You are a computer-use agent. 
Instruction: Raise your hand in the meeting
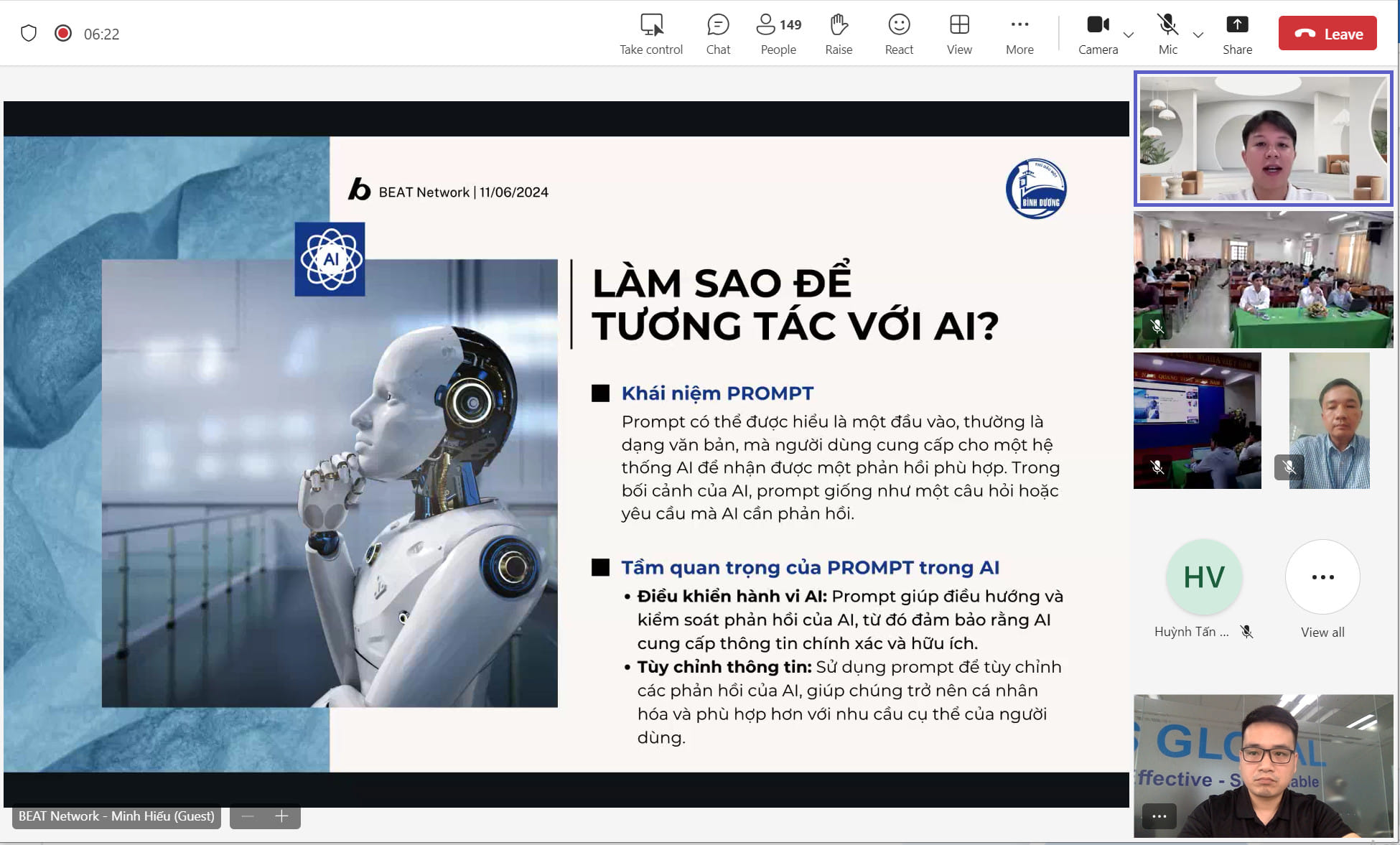[839, 34]
